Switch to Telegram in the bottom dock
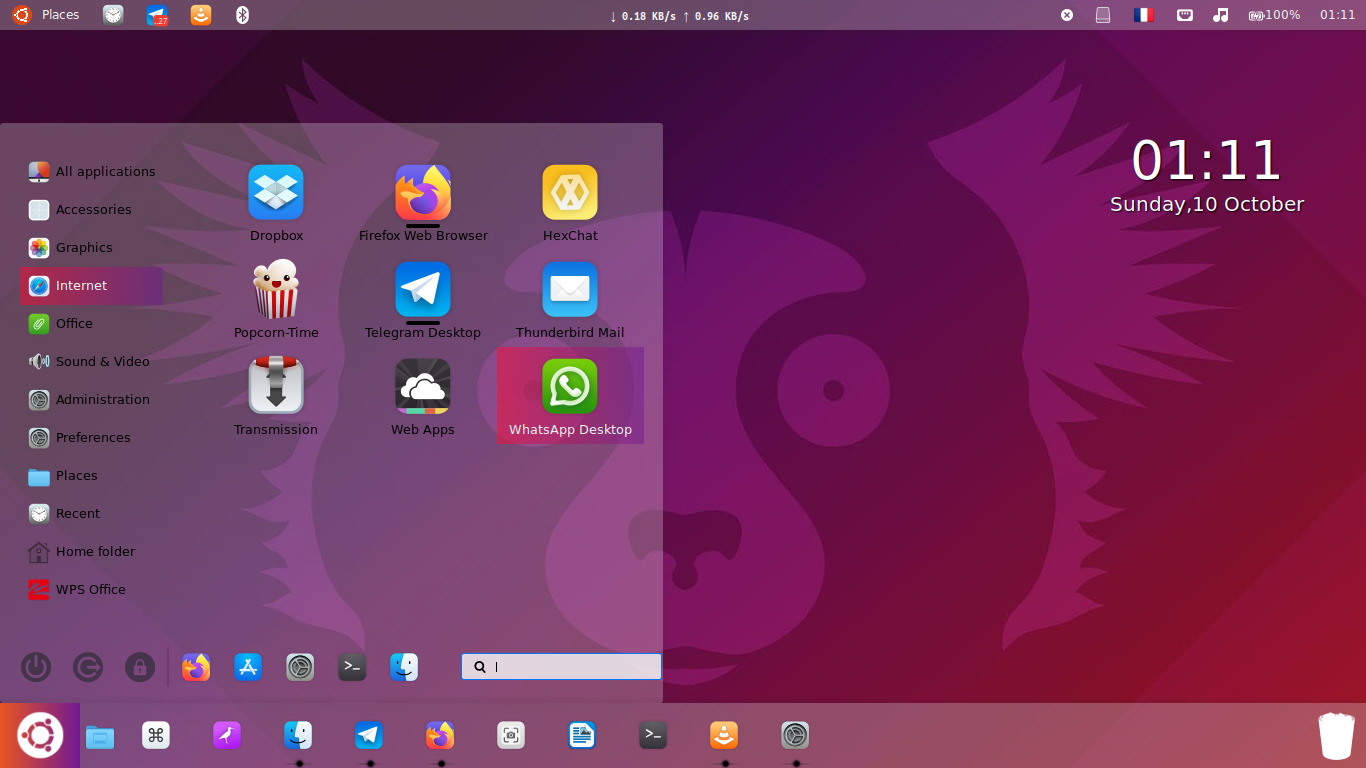 pos(369,736)
